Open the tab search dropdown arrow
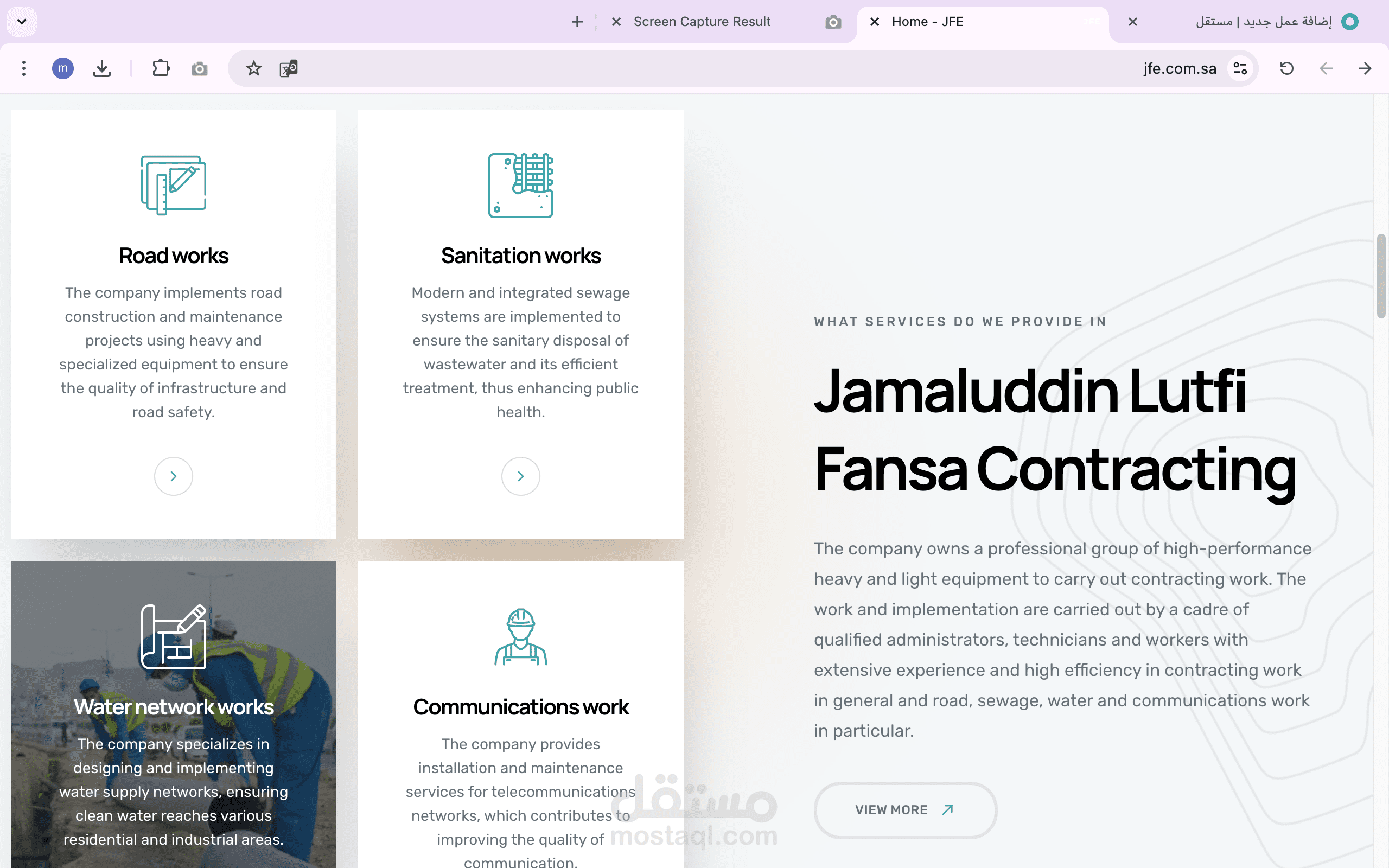 (x=22, y=22)
